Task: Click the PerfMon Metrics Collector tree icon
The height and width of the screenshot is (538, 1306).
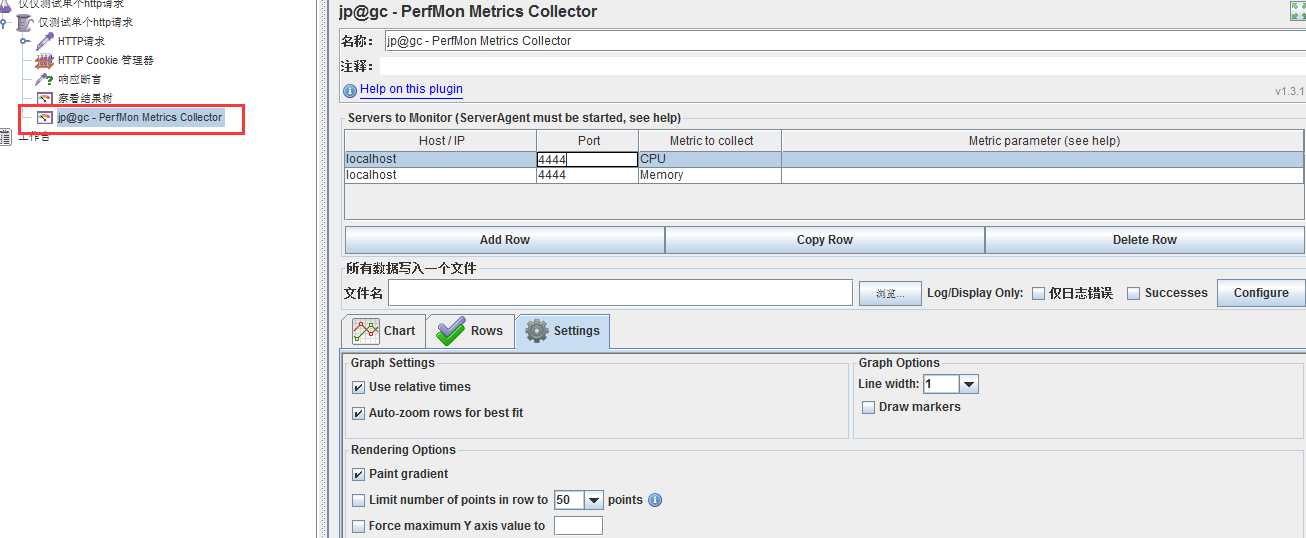Action: (x=45, y=117)
